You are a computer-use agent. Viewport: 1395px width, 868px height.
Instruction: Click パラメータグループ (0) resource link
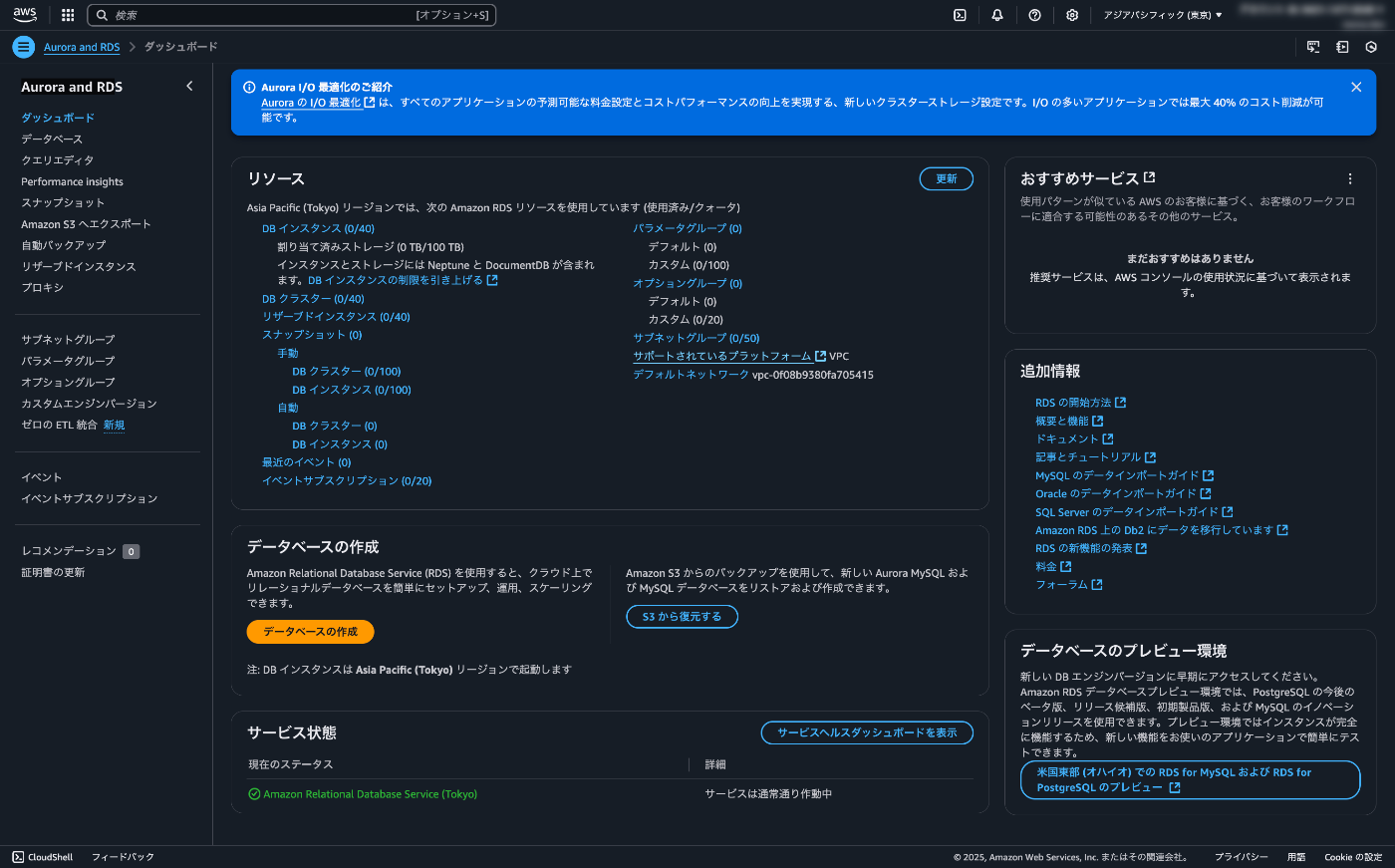[x=688, y=228]
